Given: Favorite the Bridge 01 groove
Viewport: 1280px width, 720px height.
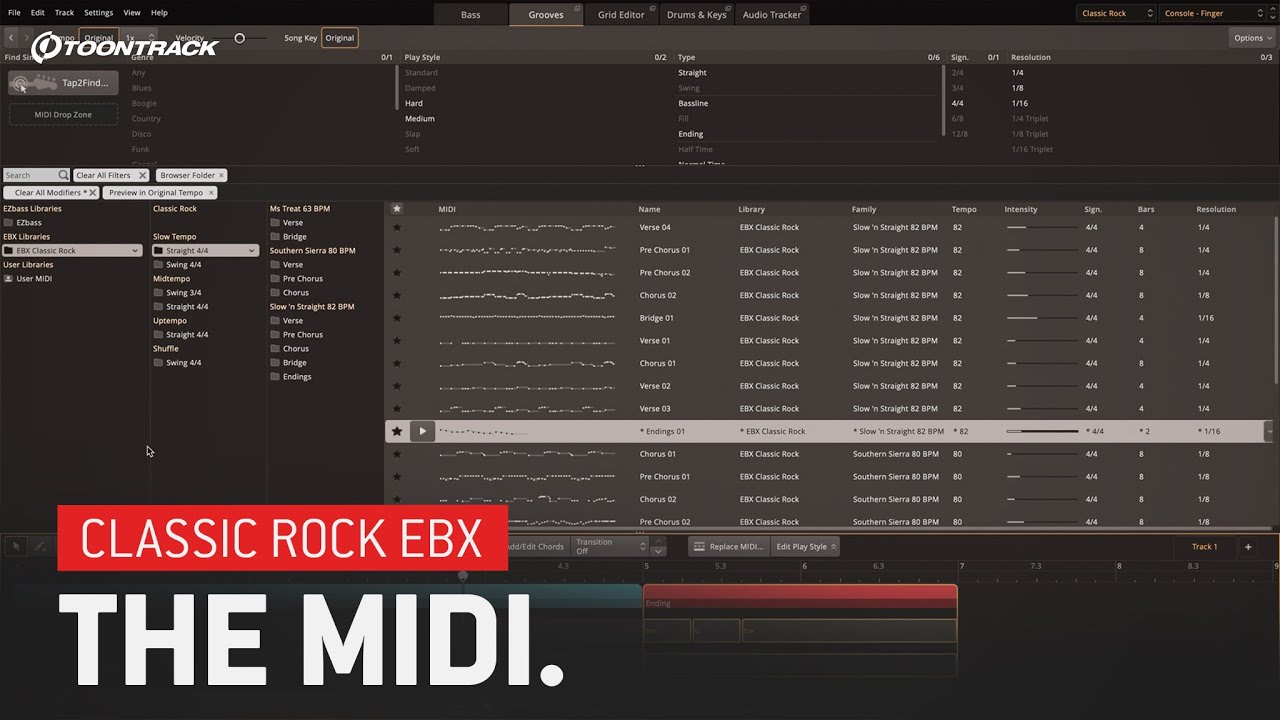Looking at the screenshot, I should coord(397,318).
